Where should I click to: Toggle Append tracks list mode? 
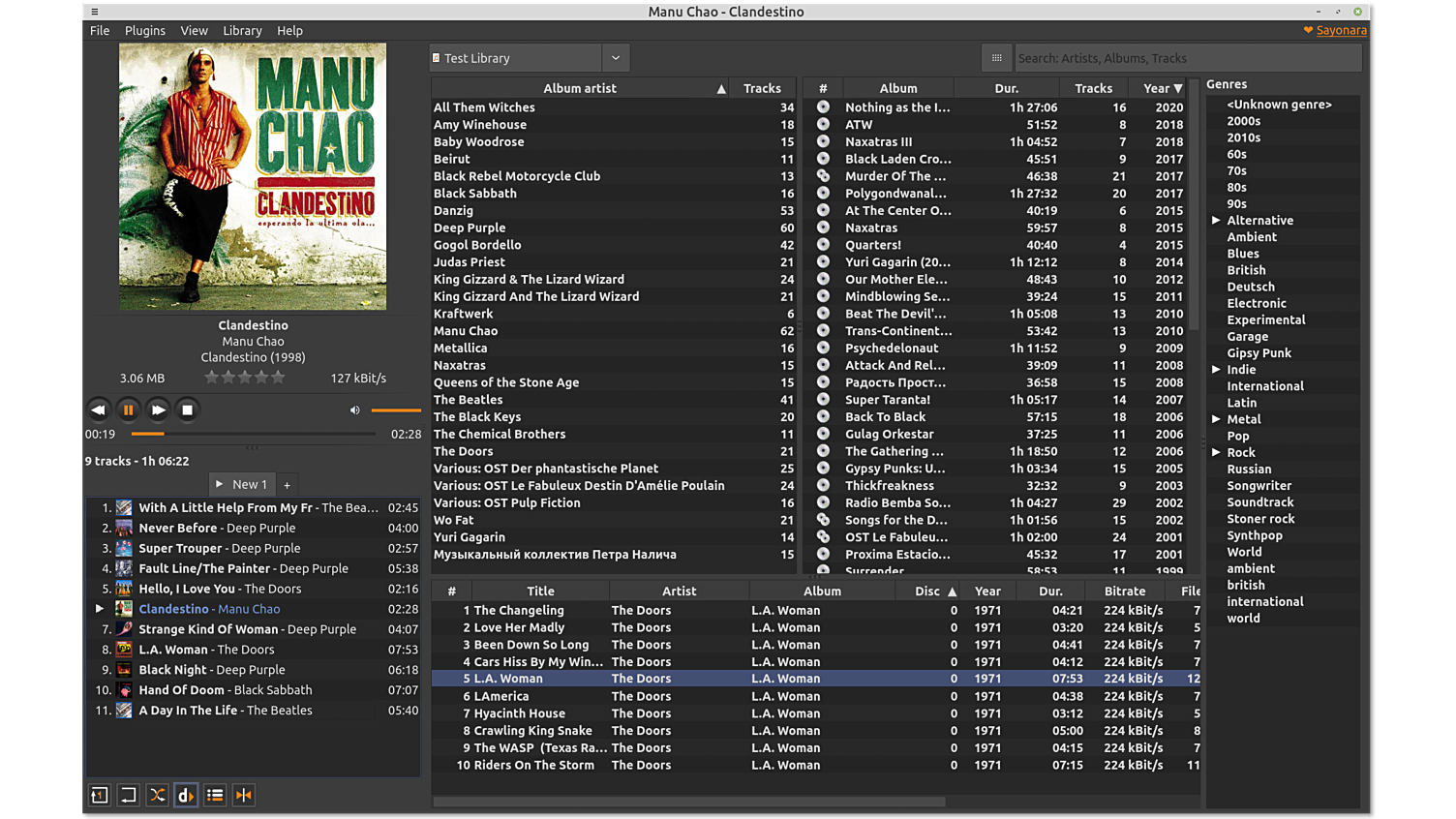coord(215,795)
